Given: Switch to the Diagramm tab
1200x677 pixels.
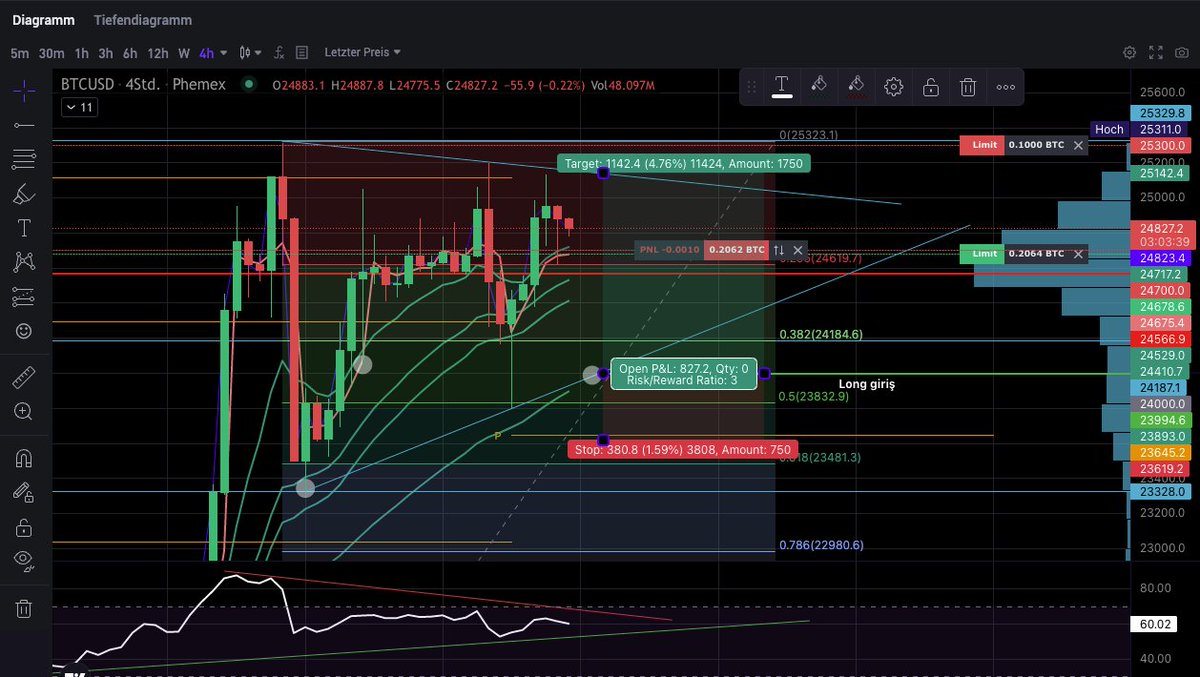Looking at the screenshot, I should coord(41,20).
